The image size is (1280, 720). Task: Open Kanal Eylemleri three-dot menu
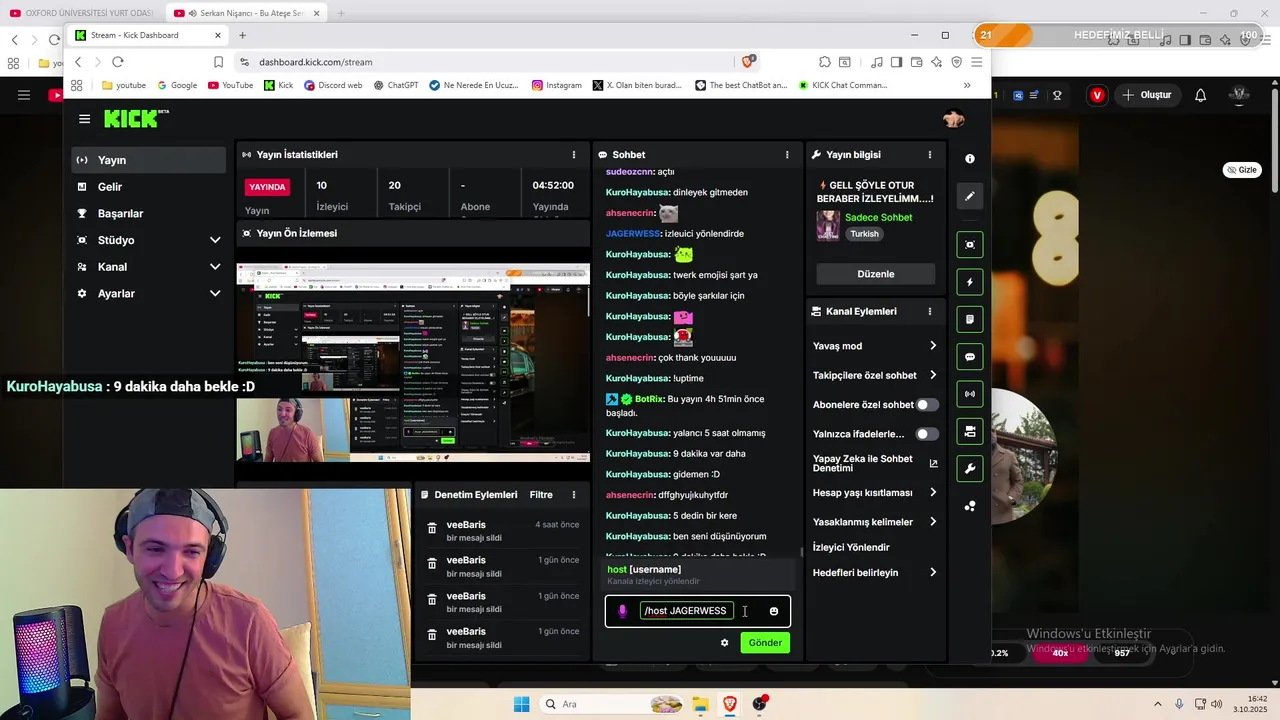(930, 311)
